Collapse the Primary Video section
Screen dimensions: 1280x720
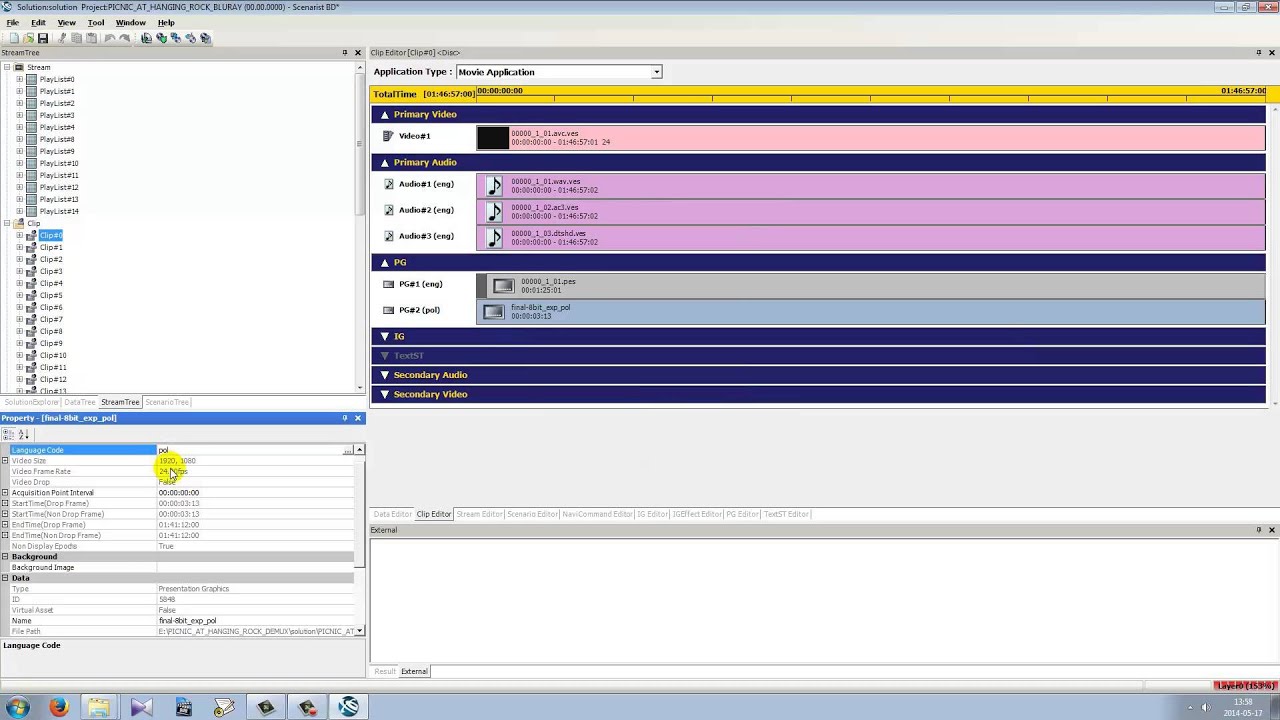384,115
